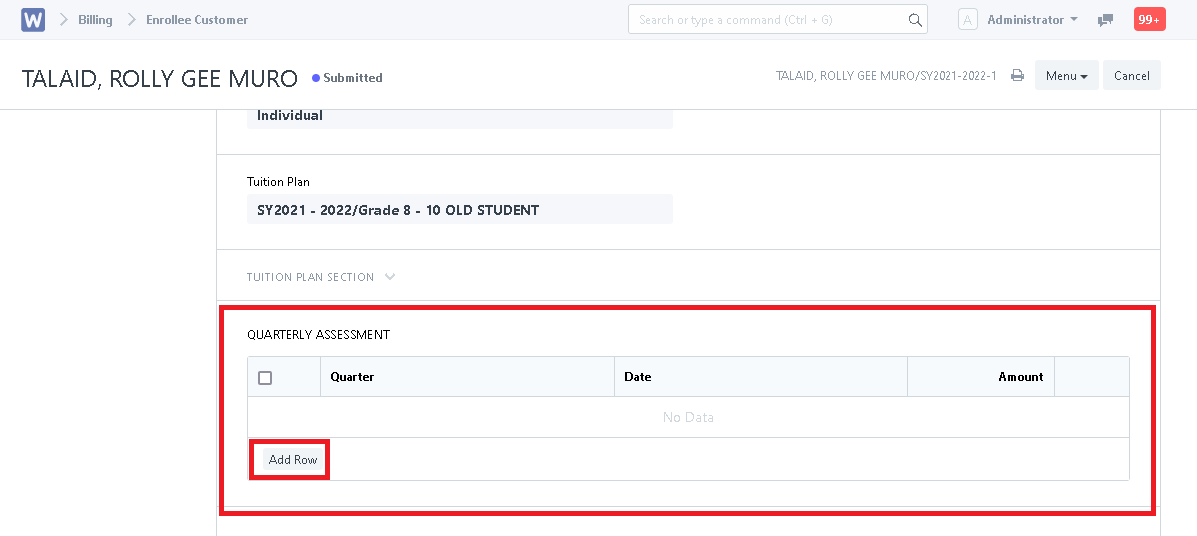The height and width of the screenshot is (536, 1197).
Task: Open the Administrator user dropdown
Action: [x=1032, y=20]
